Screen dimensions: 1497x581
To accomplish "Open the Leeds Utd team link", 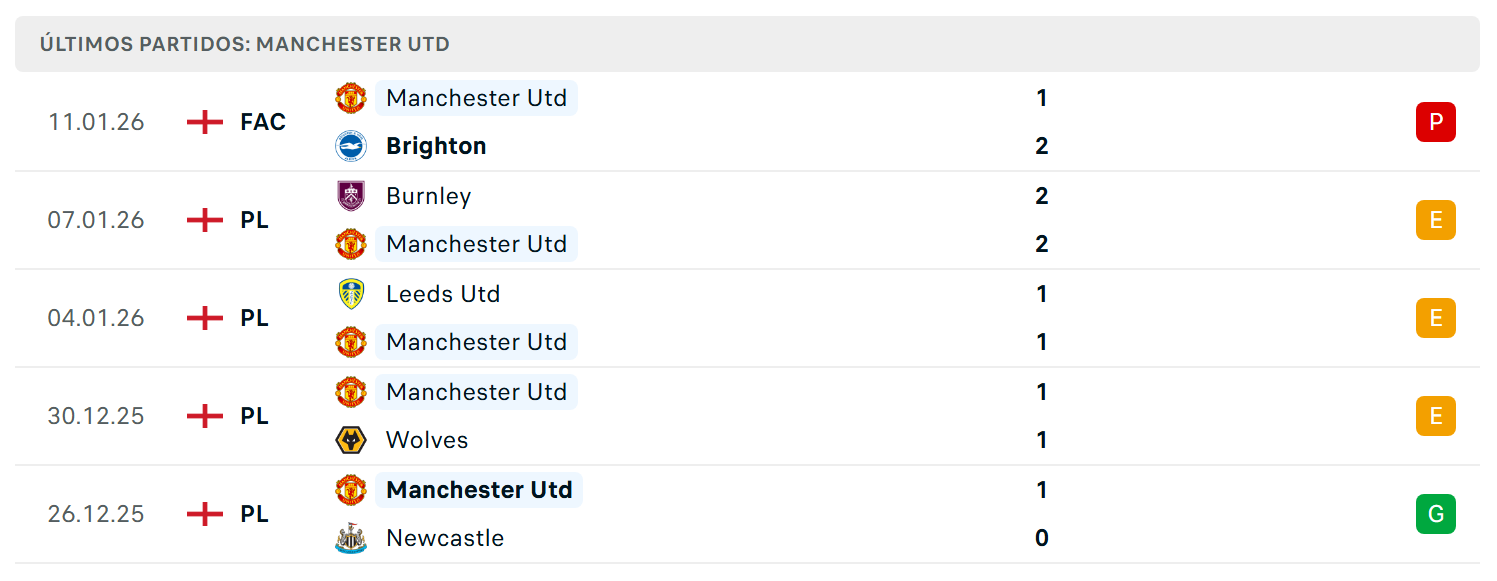I will click(x=443, y=294).
